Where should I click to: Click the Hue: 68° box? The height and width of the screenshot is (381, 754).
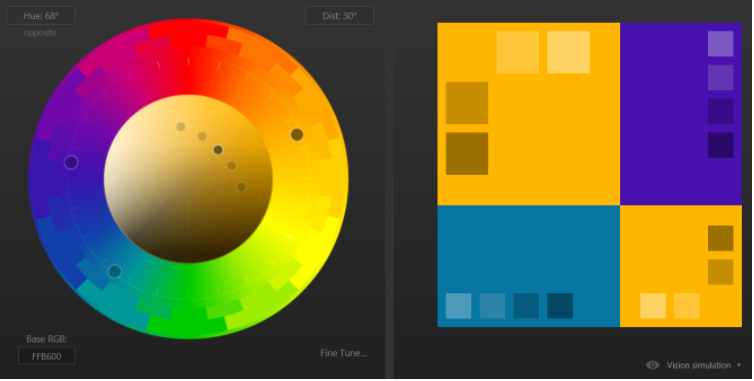coord(41,15)
